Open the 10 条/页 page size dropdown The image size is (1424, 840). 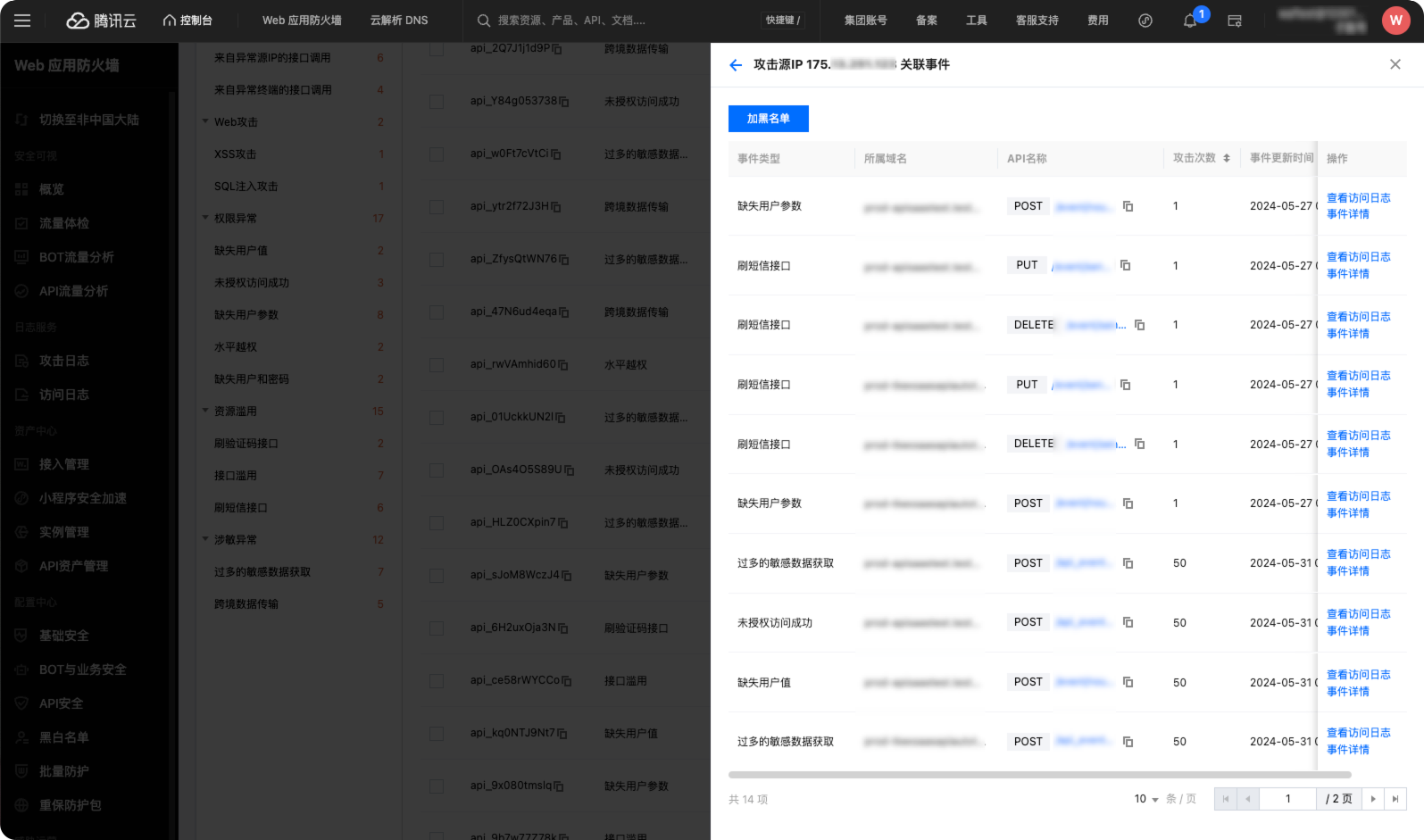click(x=1146, y=799)
